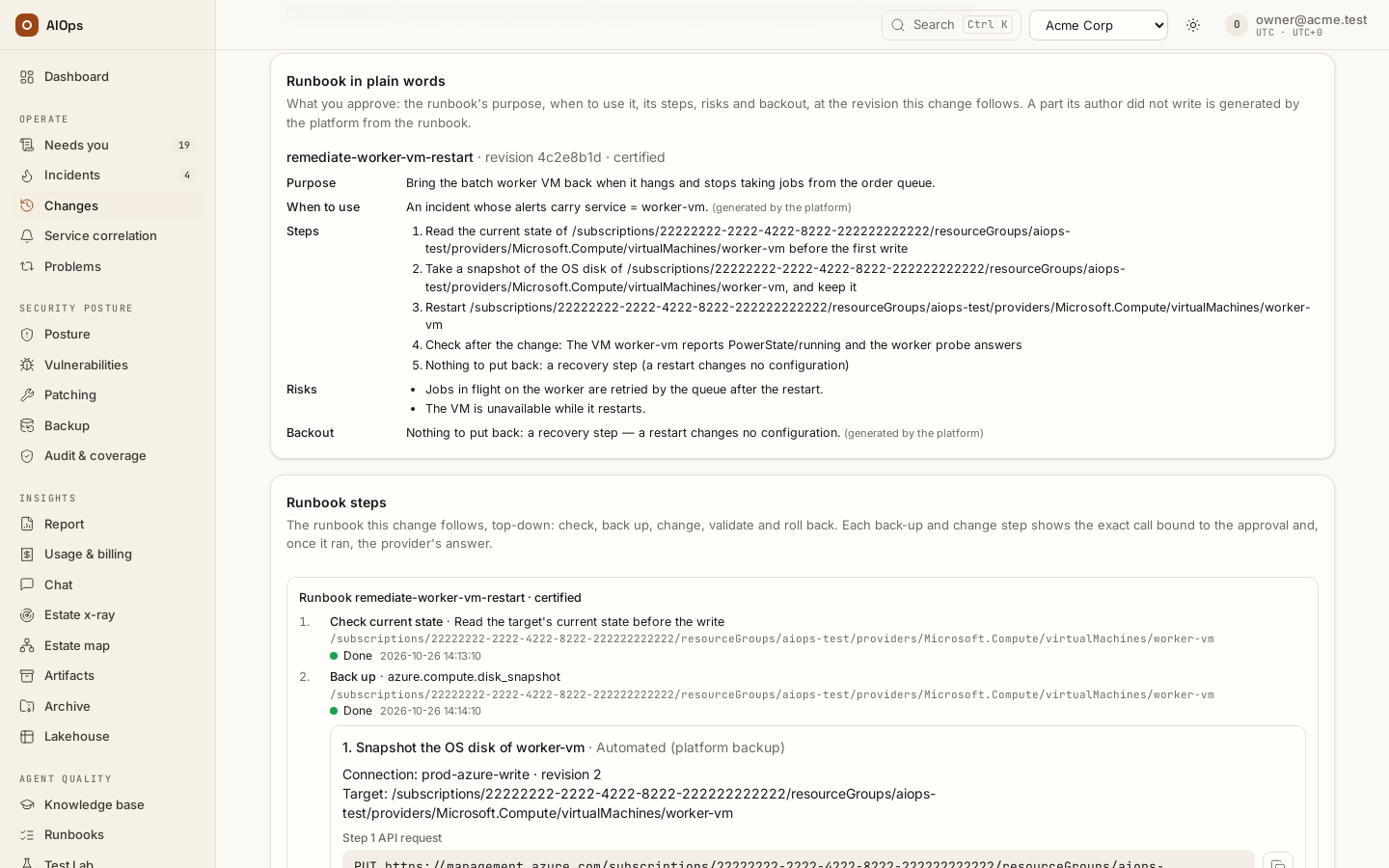This screenshot has width=1389, height=868.
Task: Navigate to Vulnerabilities
Action: pyautogui.click(x=108, y=366)
